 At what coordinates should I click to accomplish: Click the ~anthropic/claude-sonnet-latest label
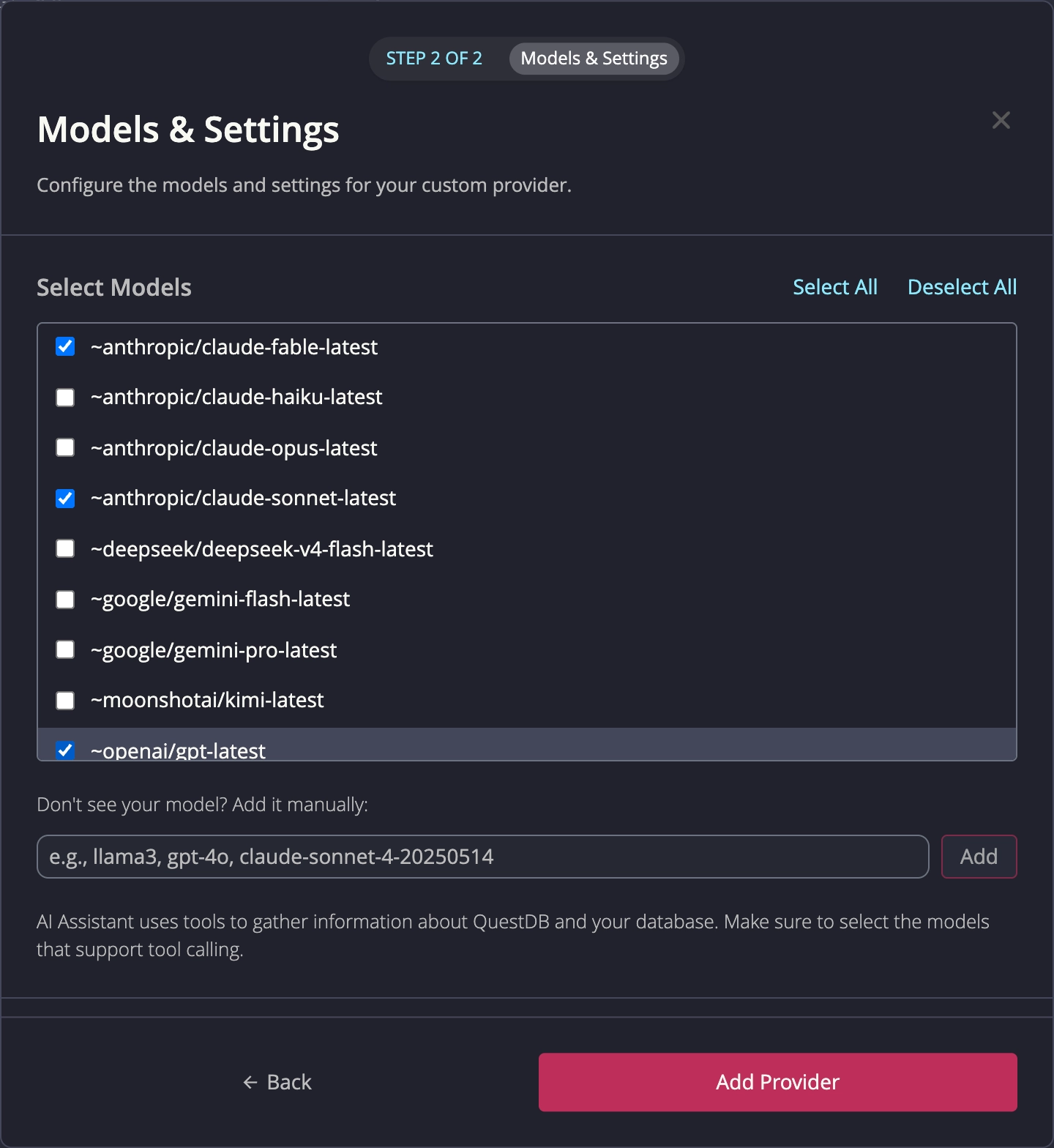click(243, 498)
